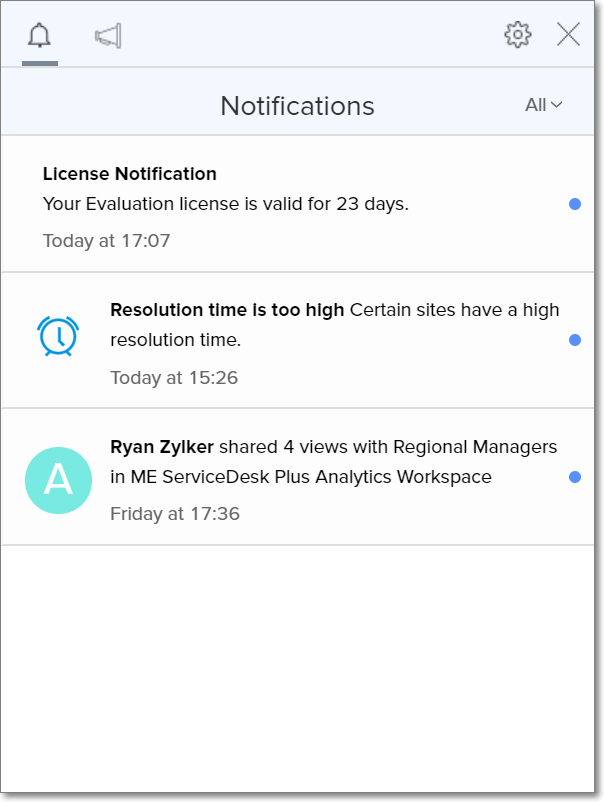Toggle unread dot on Ryan Zylker notification
Image resolution: width=604 pixels, height=802 pixels.
click(575, 477)
